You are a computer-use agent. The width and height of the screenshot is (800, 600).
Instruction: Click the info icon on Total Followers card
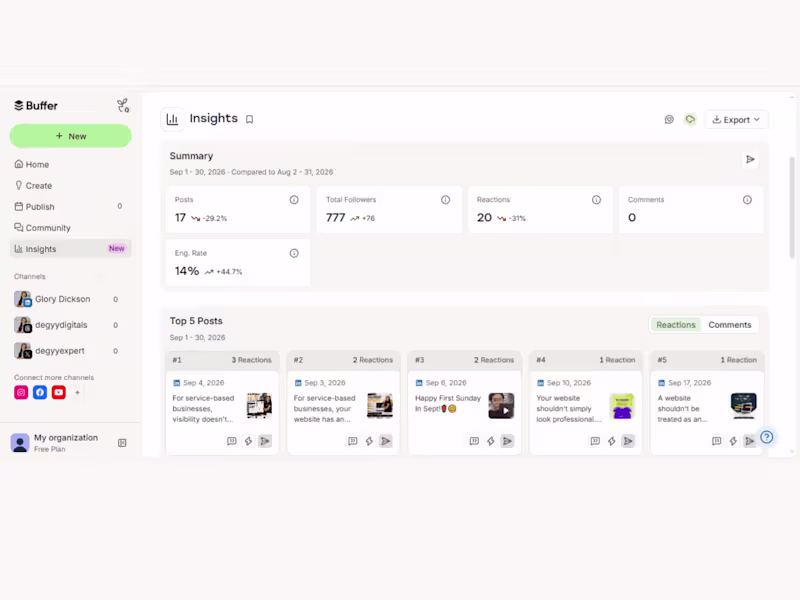(x=445, y=200)
